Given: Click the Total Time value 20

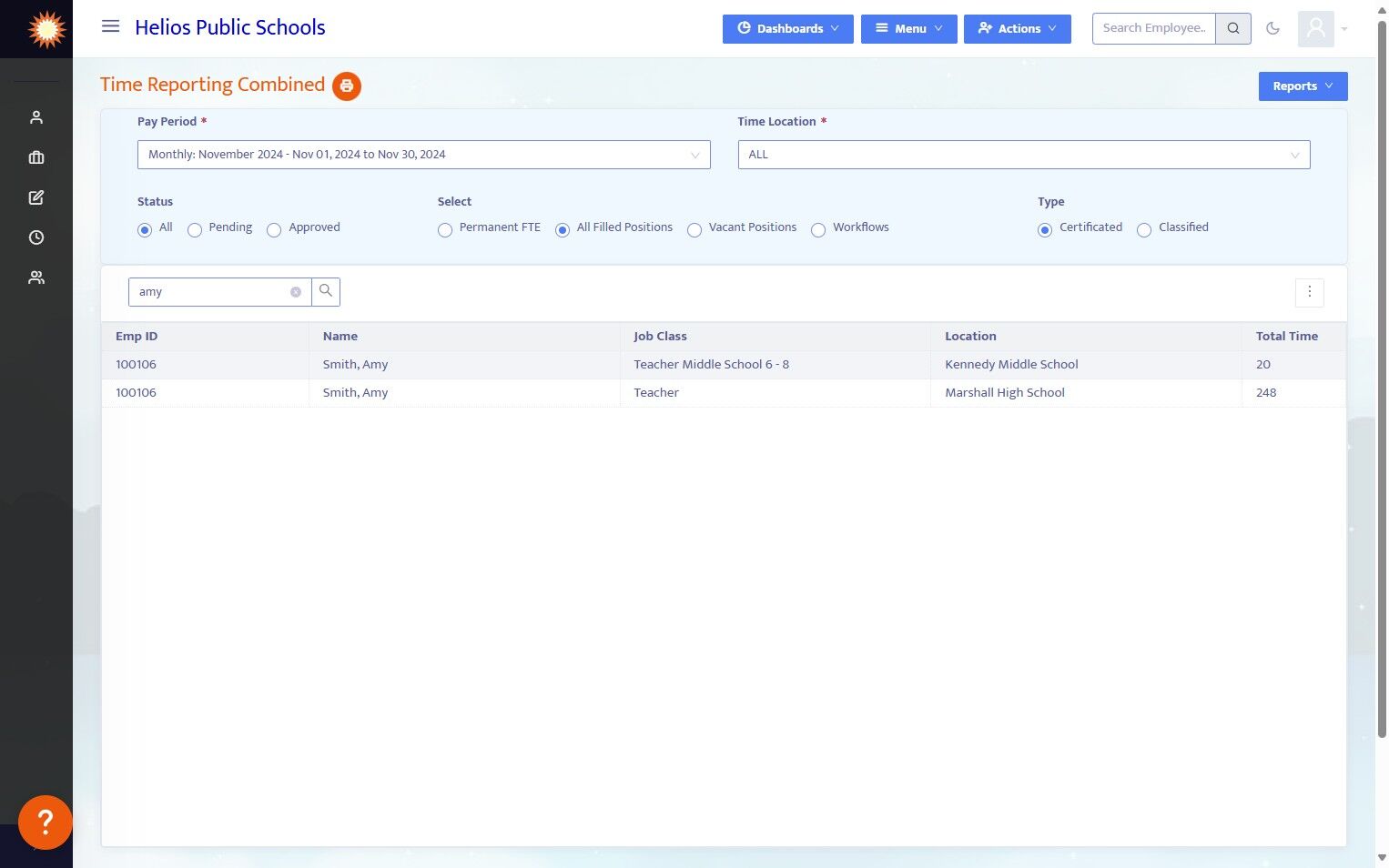Looking at the screenshot, I should coord(1263,365).
